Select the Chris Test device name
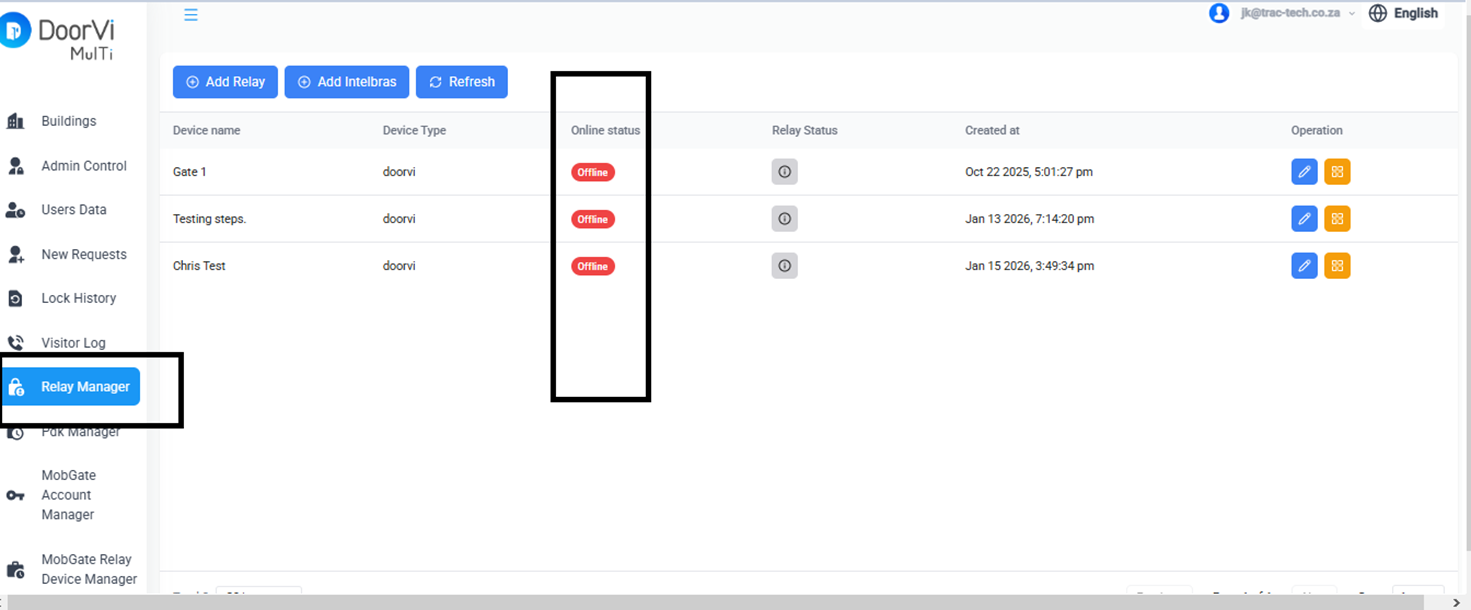This screenshot has width=1471, height=610. 199,266
